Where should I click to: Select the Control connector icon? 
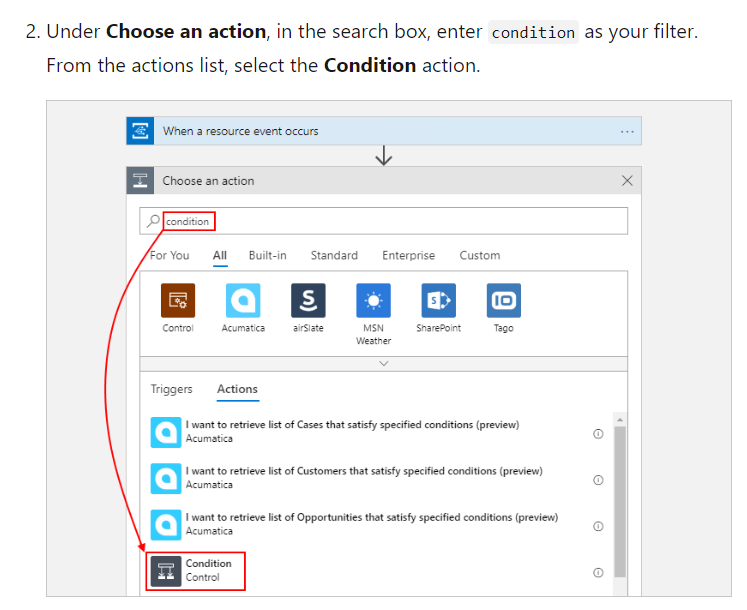178,301
